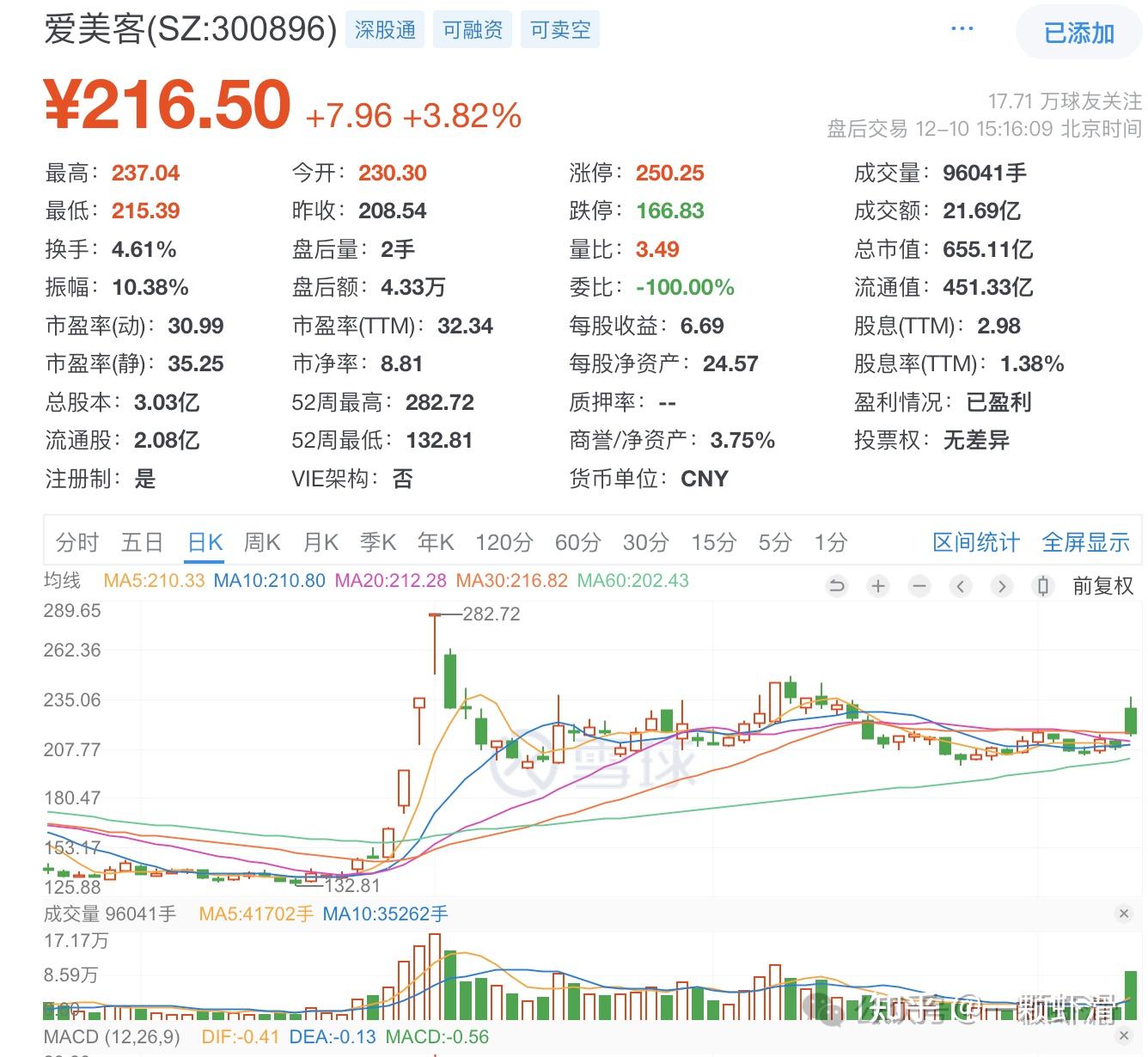Select the 季K chart tab

(378, 542)
